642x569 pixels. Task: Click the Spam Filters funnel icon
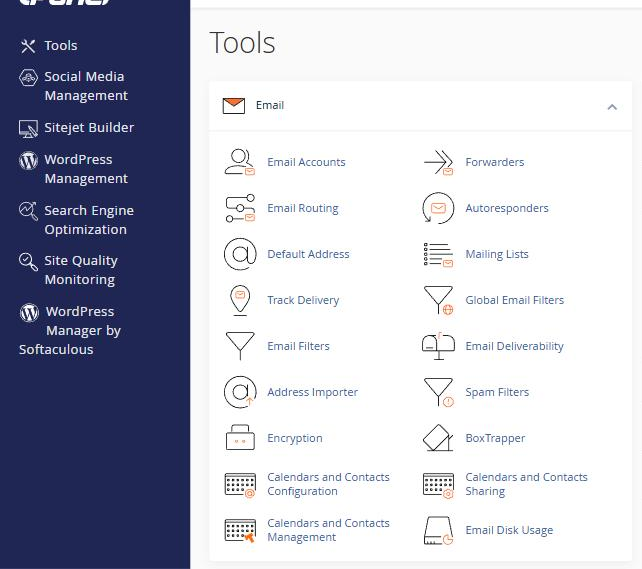click(x=438, y=392)
